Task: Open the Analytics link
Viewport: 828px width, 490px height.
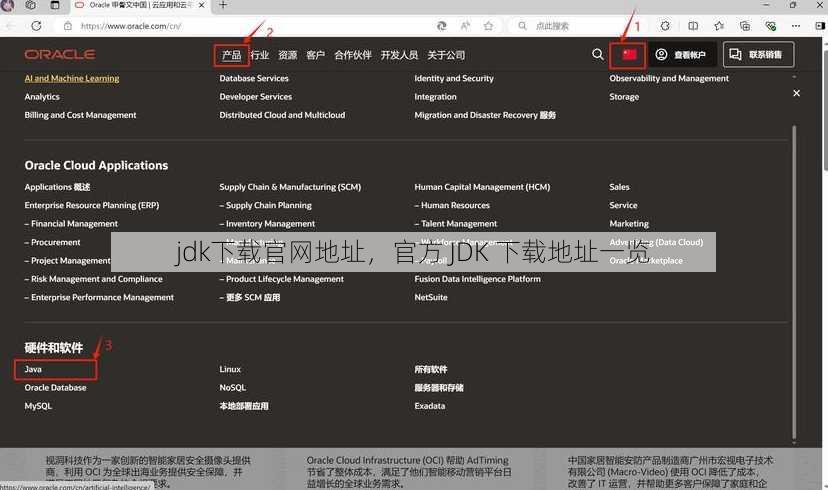Action: click(x=42, y=97)
